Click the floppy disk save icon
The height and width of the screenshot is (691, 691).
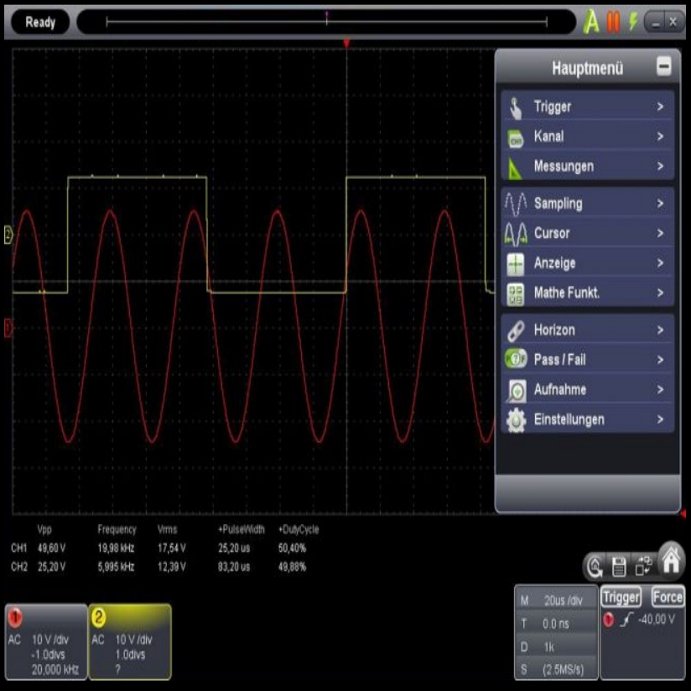tap(619, 567)
